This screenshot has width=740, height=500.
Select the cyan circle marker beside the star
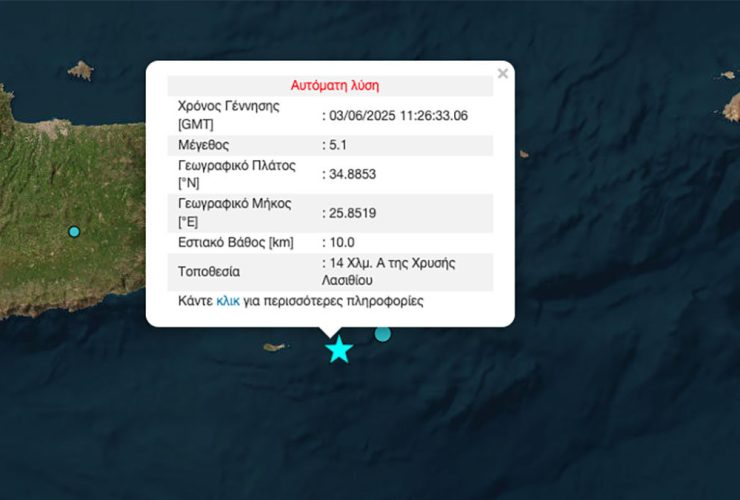coord(383,334)
